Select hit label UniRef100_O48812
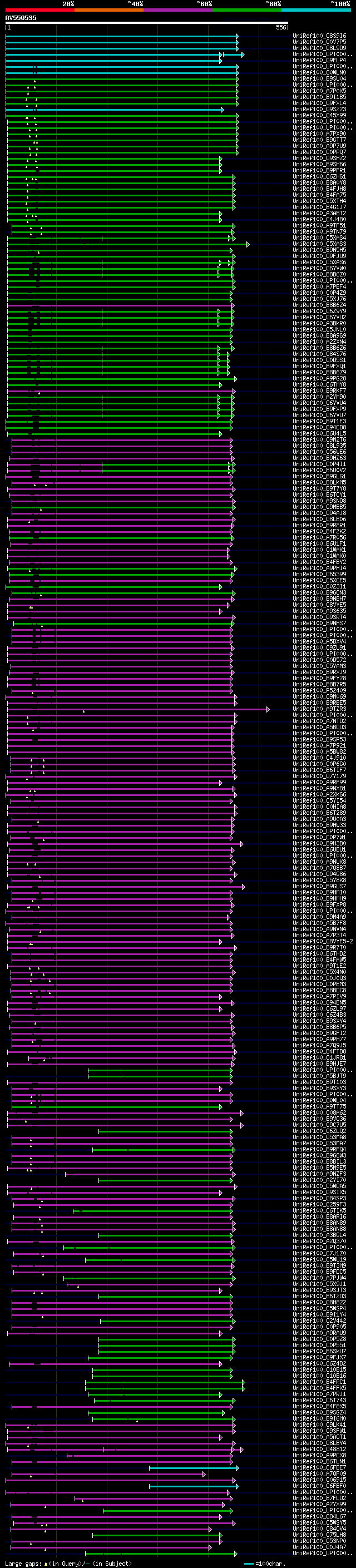Image resolution: width=356 pixels, height=1568 pixels. coord(319,1449)
